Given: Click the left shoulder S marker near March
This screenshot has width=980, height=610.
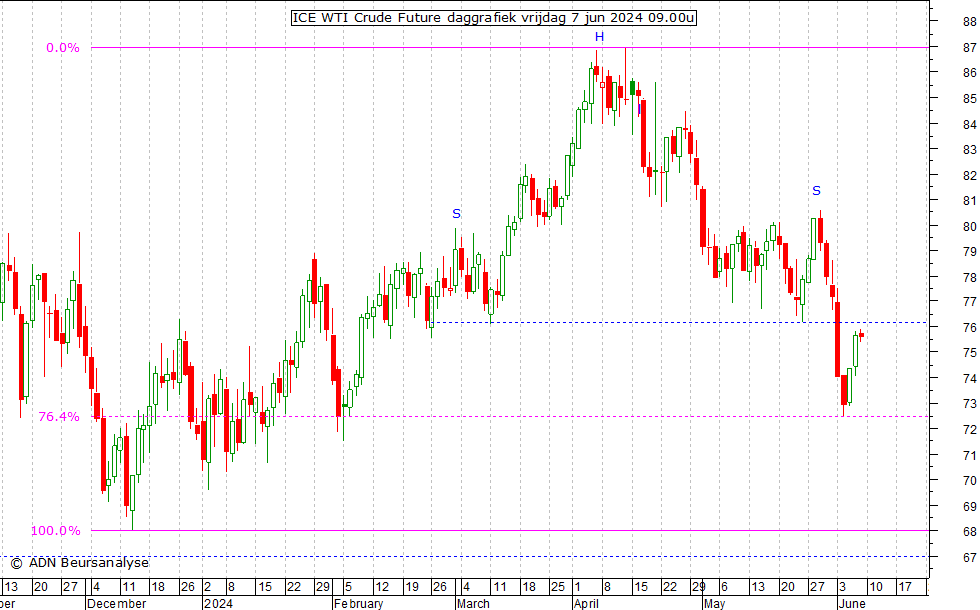Looking at the screenshot, I should click(x=456, y=214).
